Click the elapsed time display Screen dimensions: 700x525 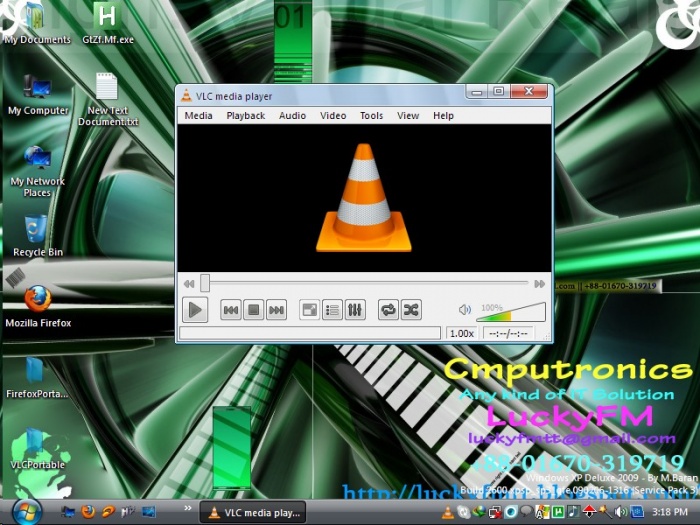point(508,333)
